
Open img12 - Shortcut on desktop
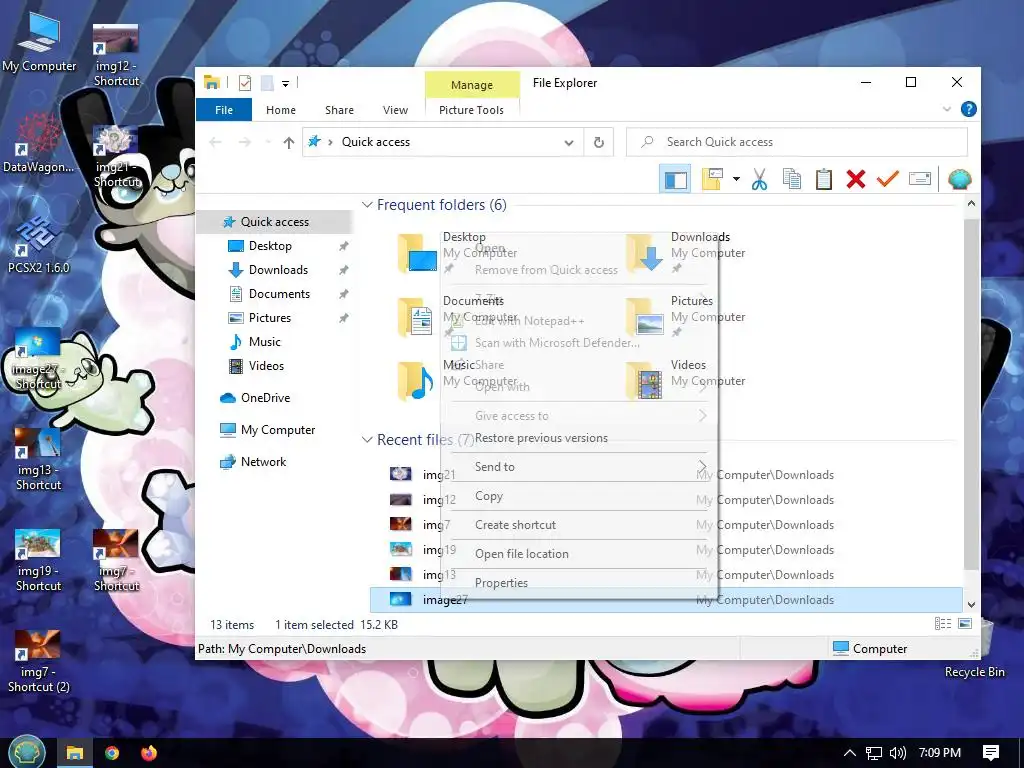tap(116, 56)
